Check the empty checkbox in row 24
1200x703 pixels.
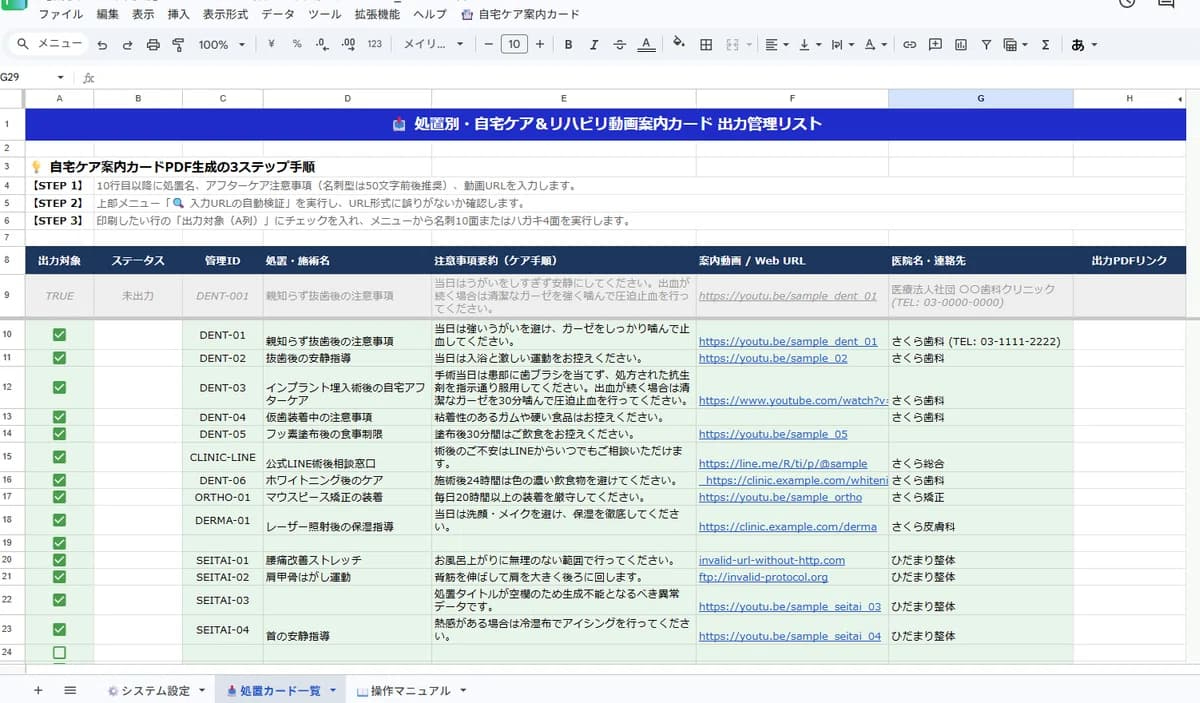[x=59, y=652]
